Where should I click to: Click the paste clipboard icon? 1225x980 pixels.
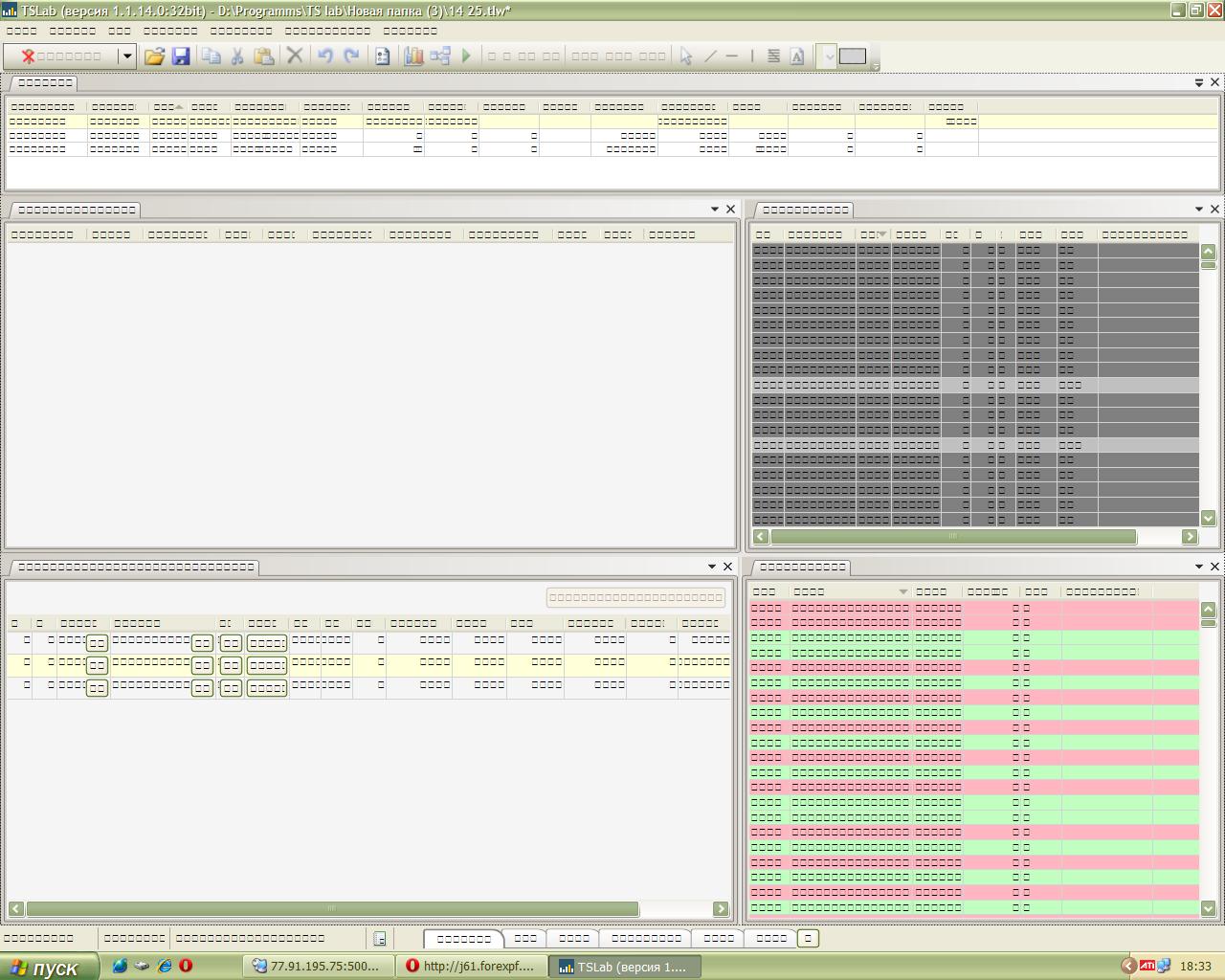(x=264, y=56)
